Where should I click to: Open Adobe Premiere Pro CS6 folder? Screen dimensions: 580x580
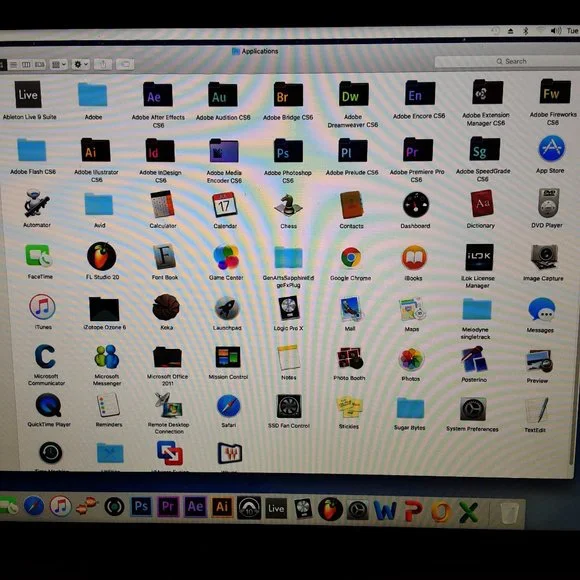(418, 149)
